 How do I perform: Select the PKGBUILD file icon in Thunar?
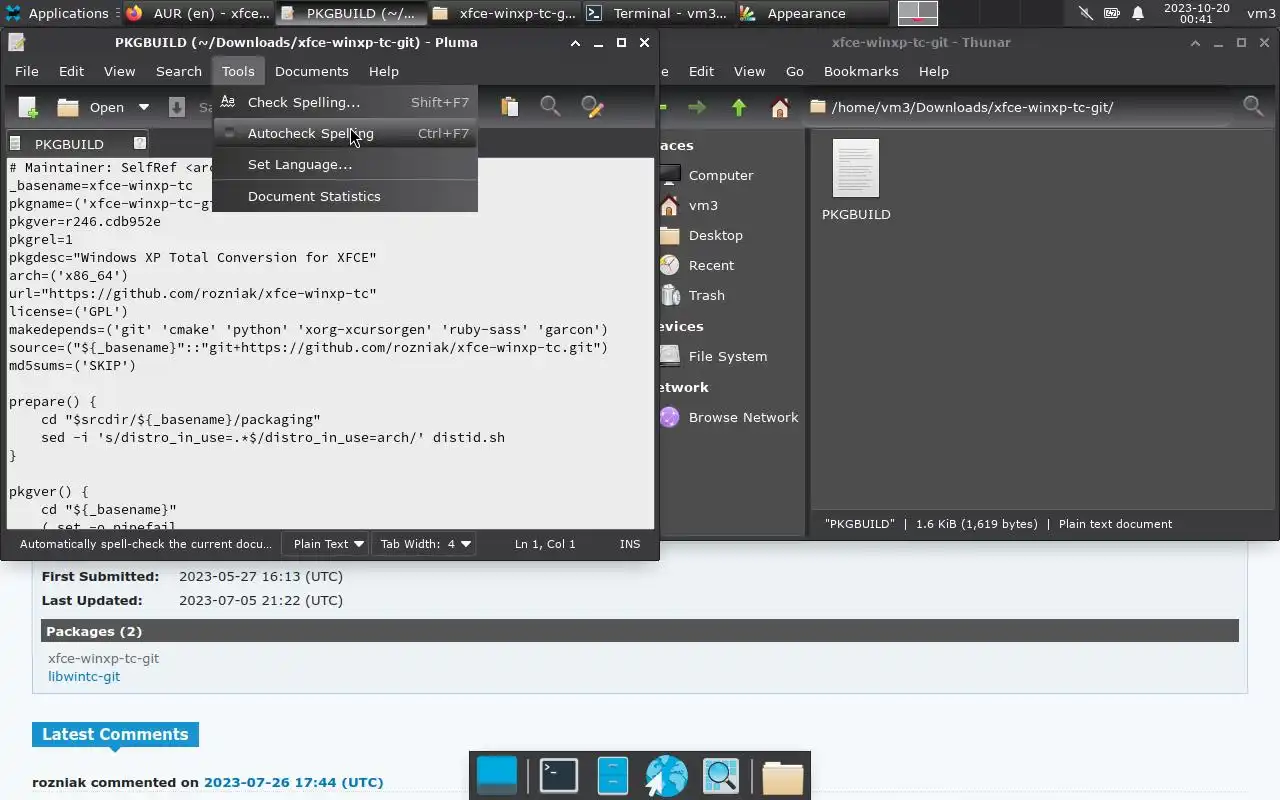856,170
